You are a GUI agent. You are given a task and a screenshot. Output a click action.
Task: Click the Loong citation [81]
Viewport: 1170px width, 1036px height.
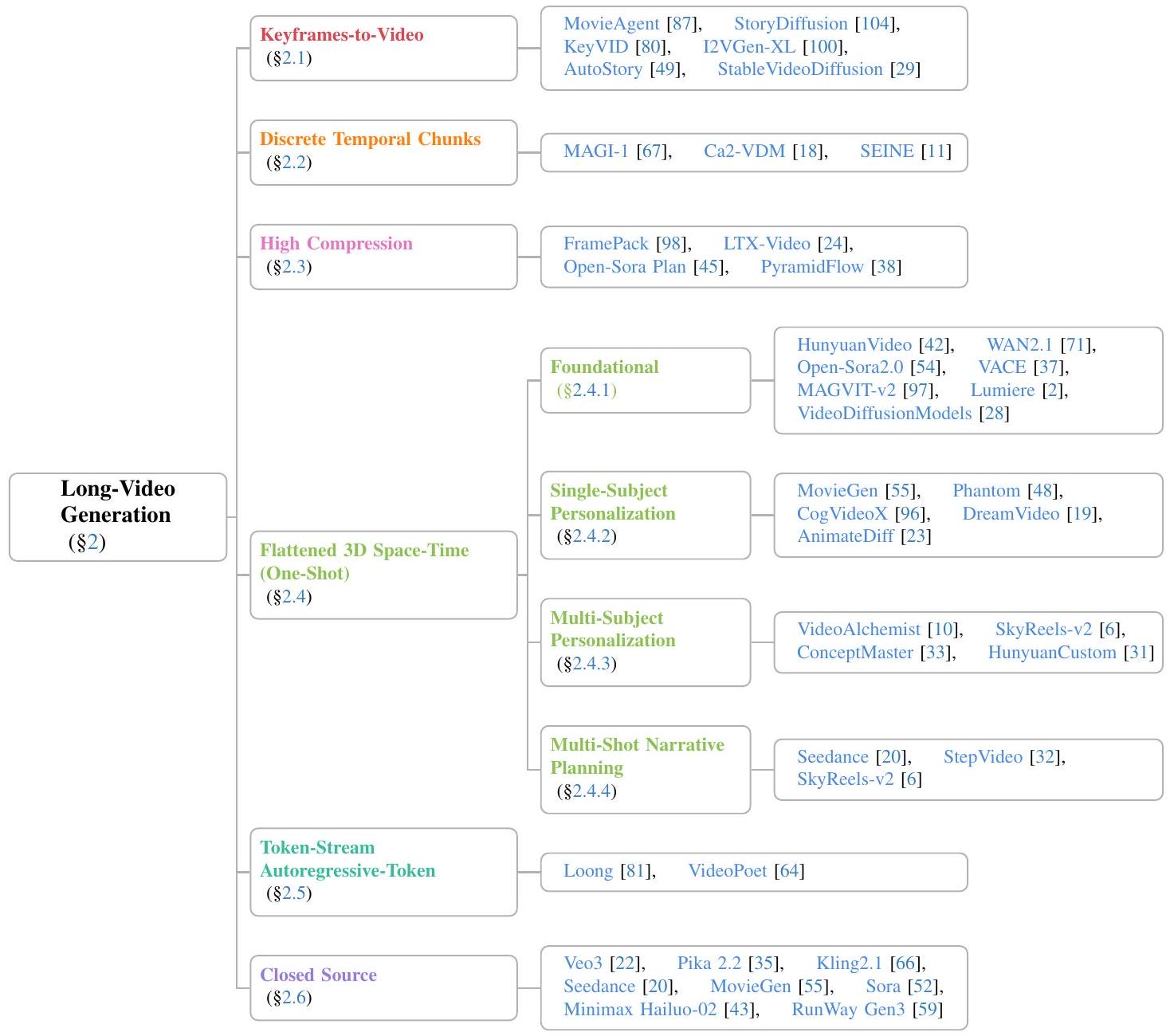[636, 871]
